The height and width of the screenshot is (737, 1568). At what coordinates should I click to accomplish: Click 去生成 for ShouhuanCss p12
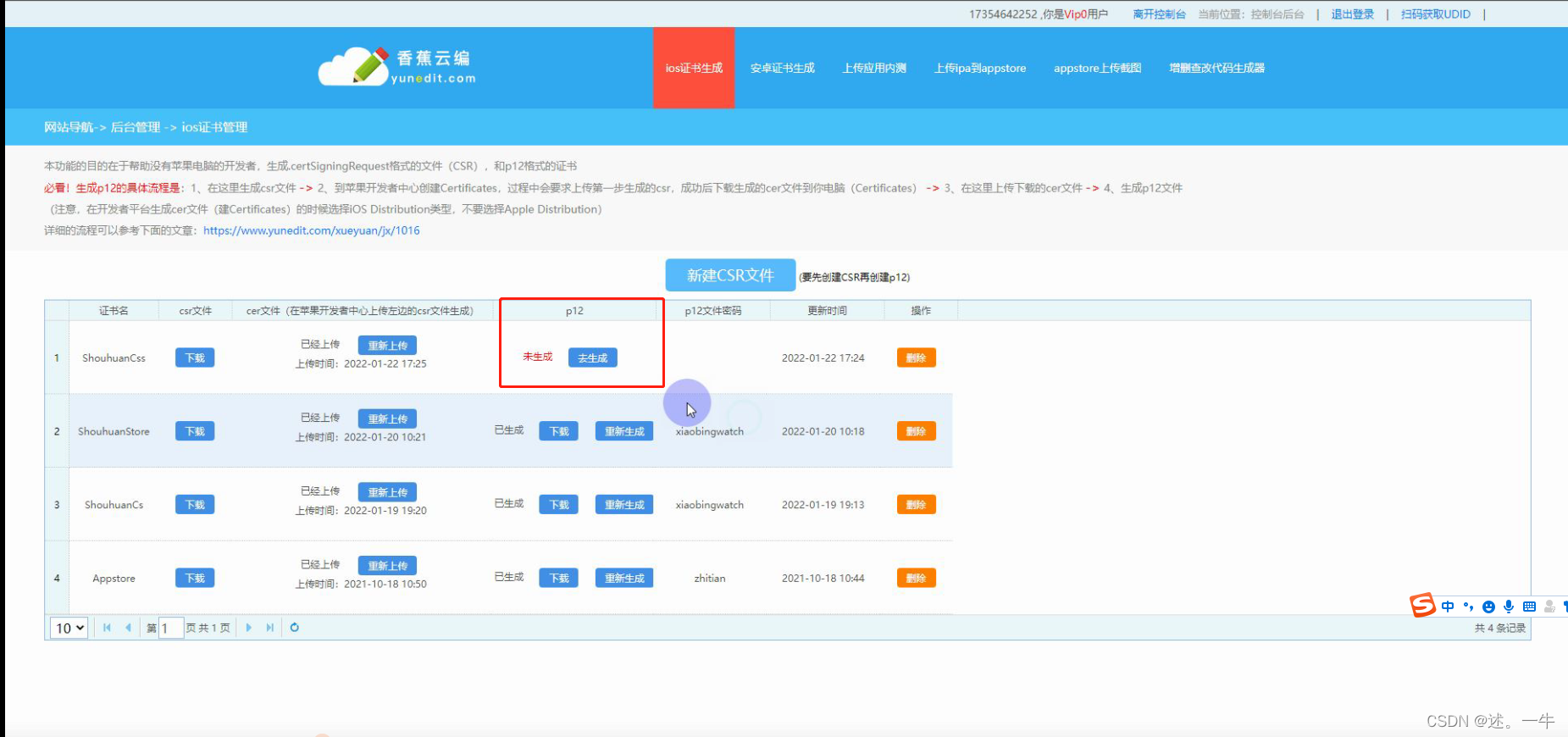tap(593, 357)
